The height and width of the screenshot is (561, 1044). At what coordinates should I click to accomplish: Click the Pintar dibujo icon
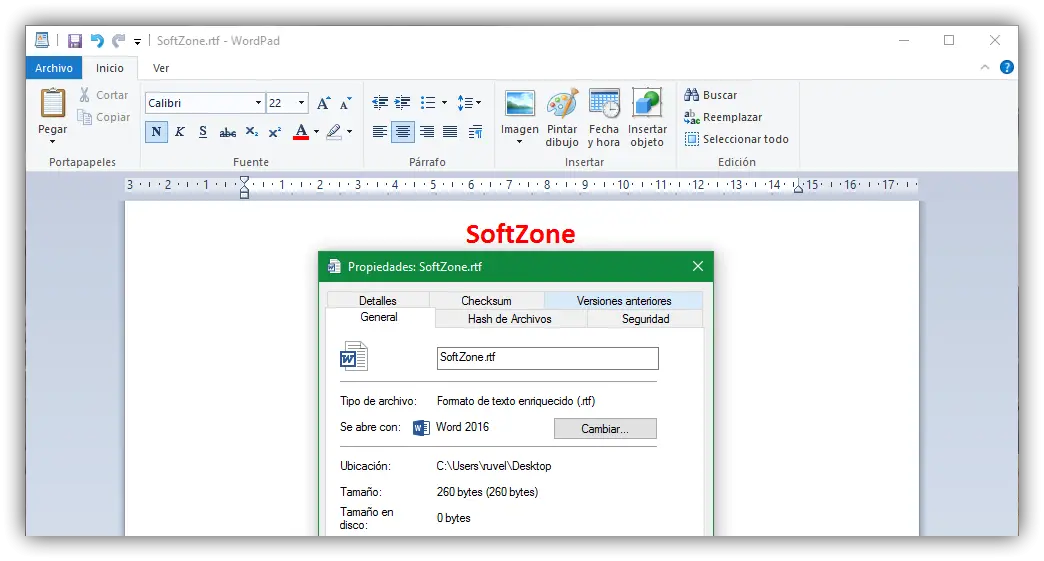coord(562,118)
